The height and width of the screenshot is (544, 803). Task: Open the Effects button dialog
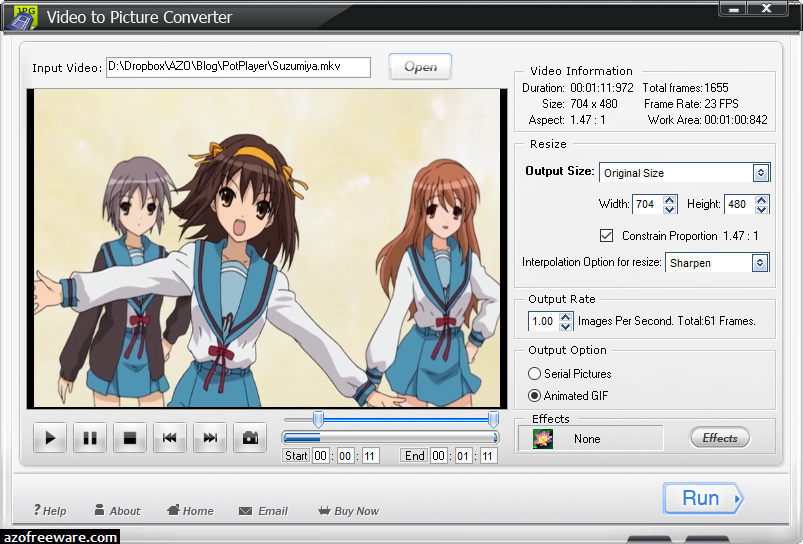point(720,438)
